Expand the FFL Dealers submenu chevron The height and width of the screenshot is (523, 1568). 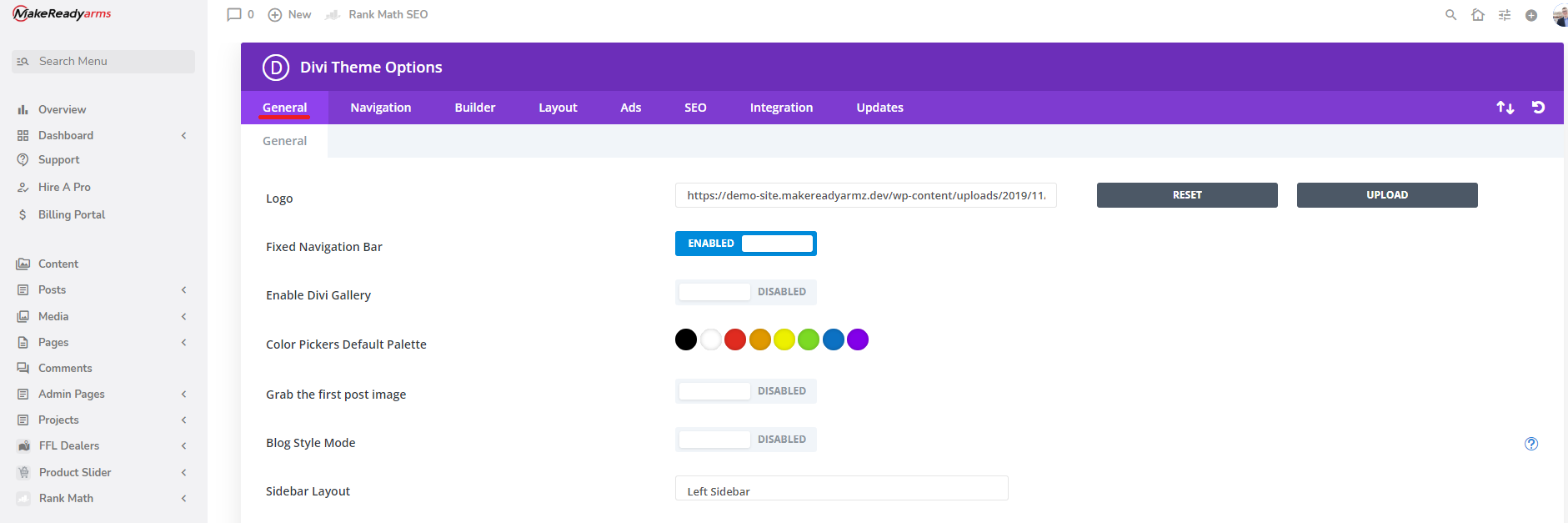[184, 445]
